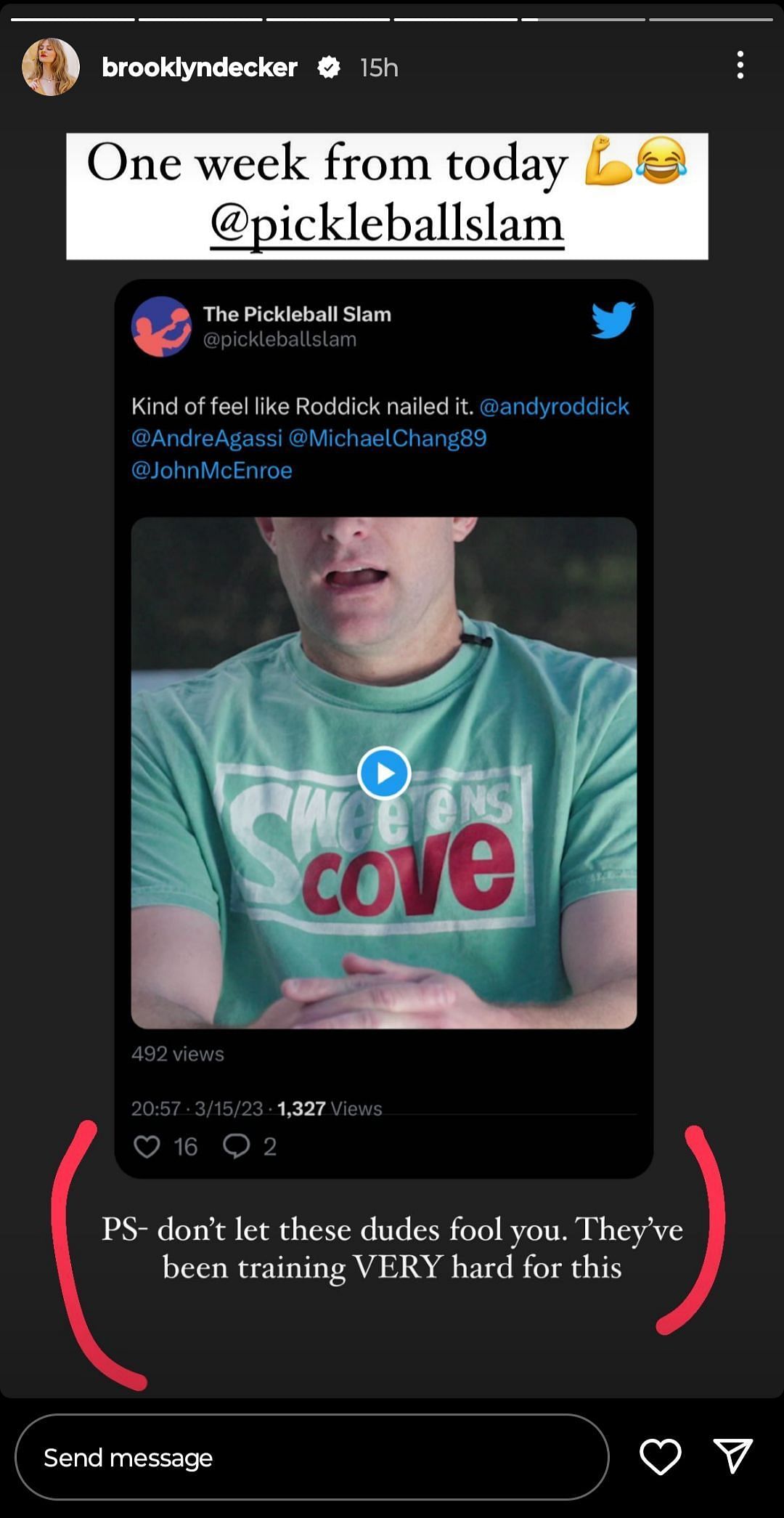Tap the tweet like heart icon

(147, 1146)
